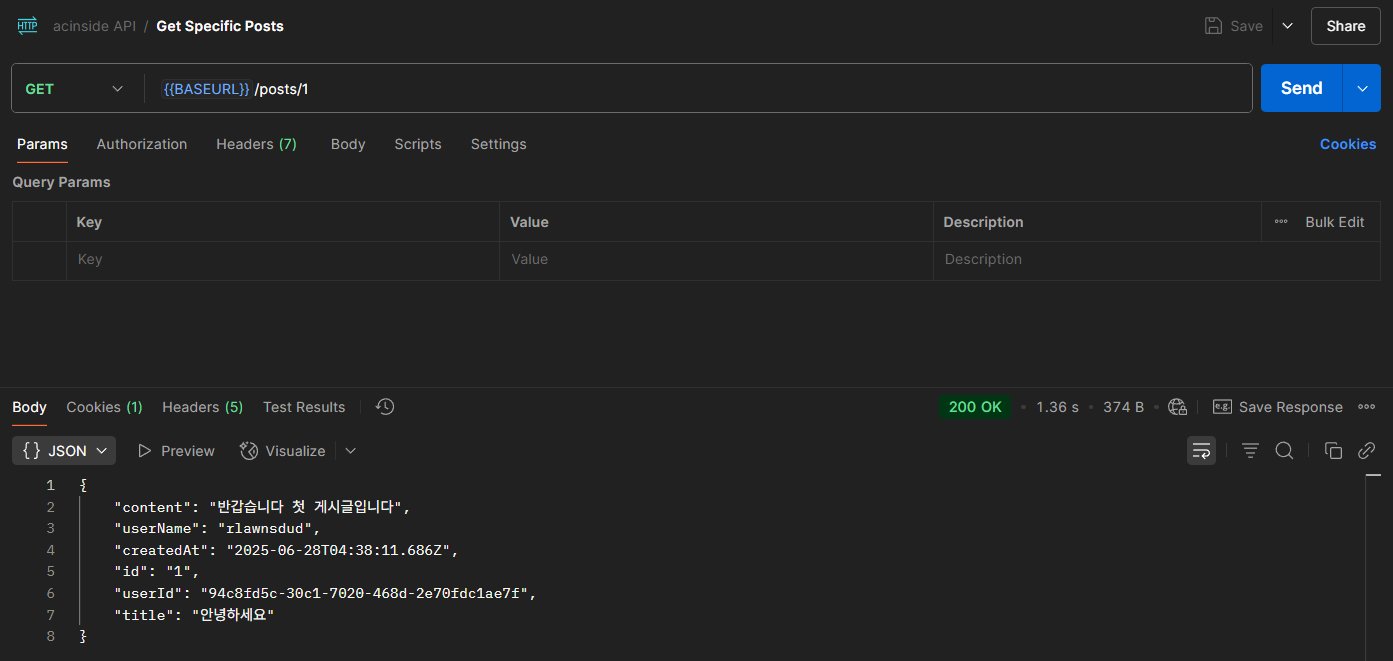
Task: Open the JSON format dropdown
Action: [64, 451]
